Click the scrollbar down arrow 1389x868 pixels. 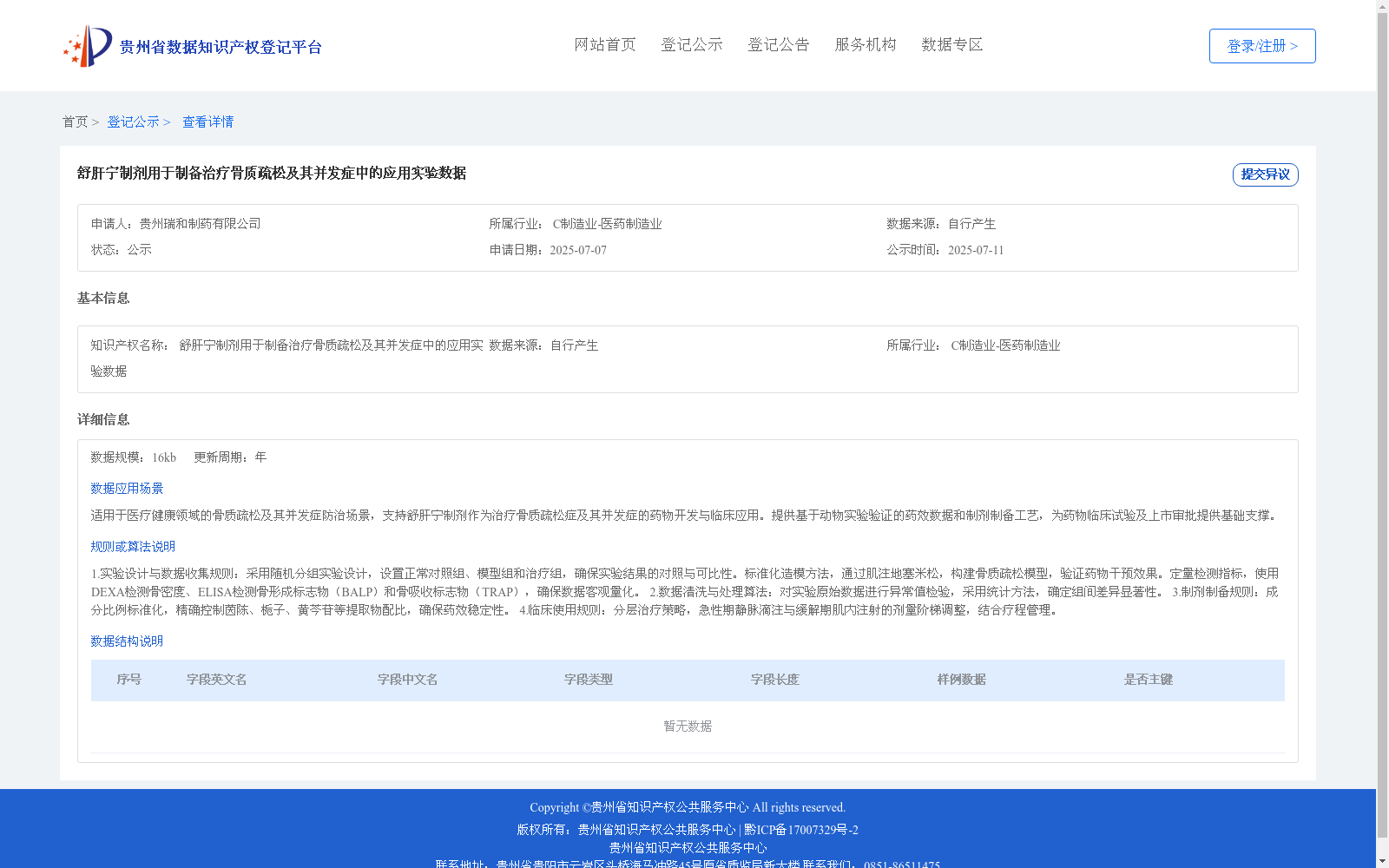pos(1382,861)
